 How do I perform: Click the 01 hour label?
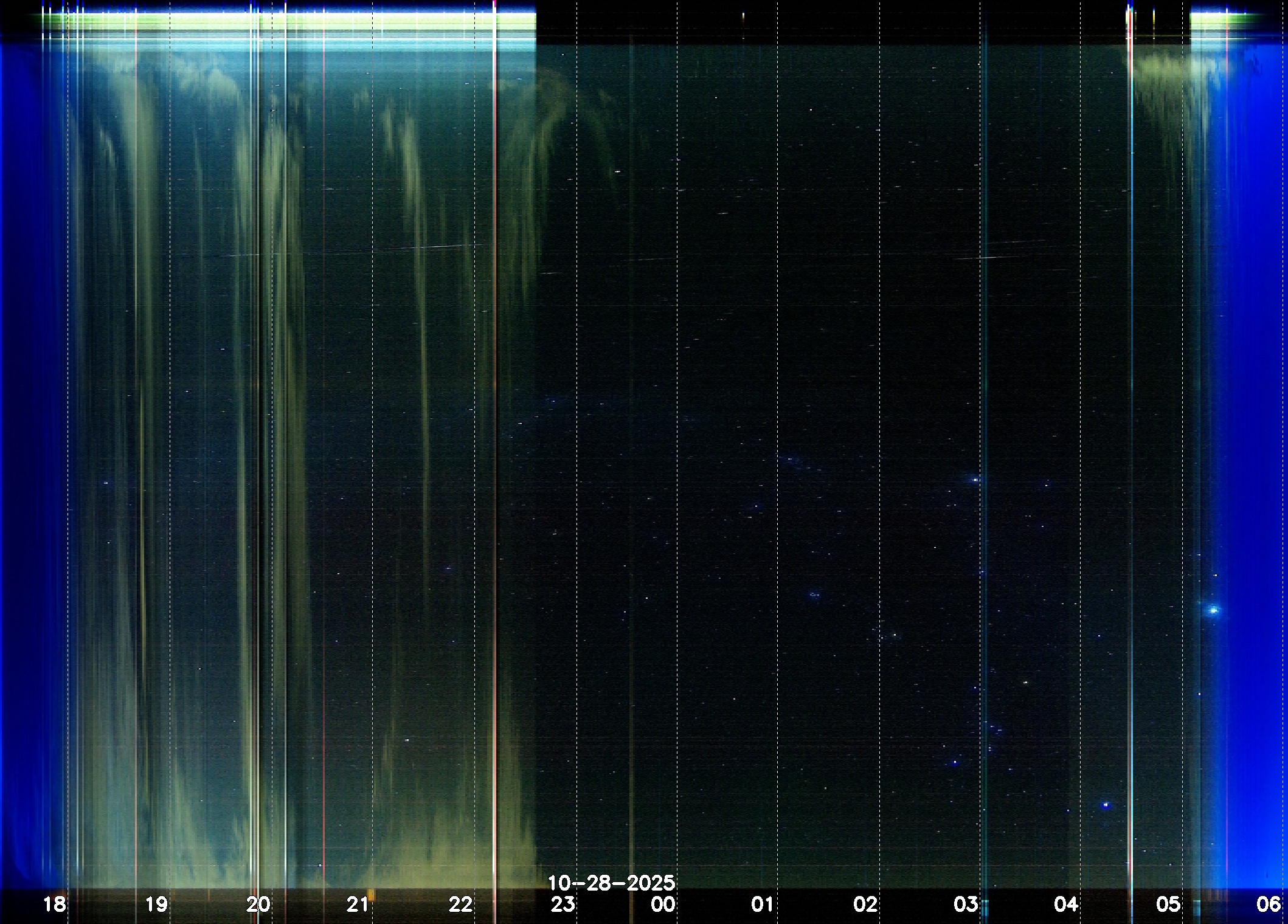pyautogui.click(x=762, y=904)
